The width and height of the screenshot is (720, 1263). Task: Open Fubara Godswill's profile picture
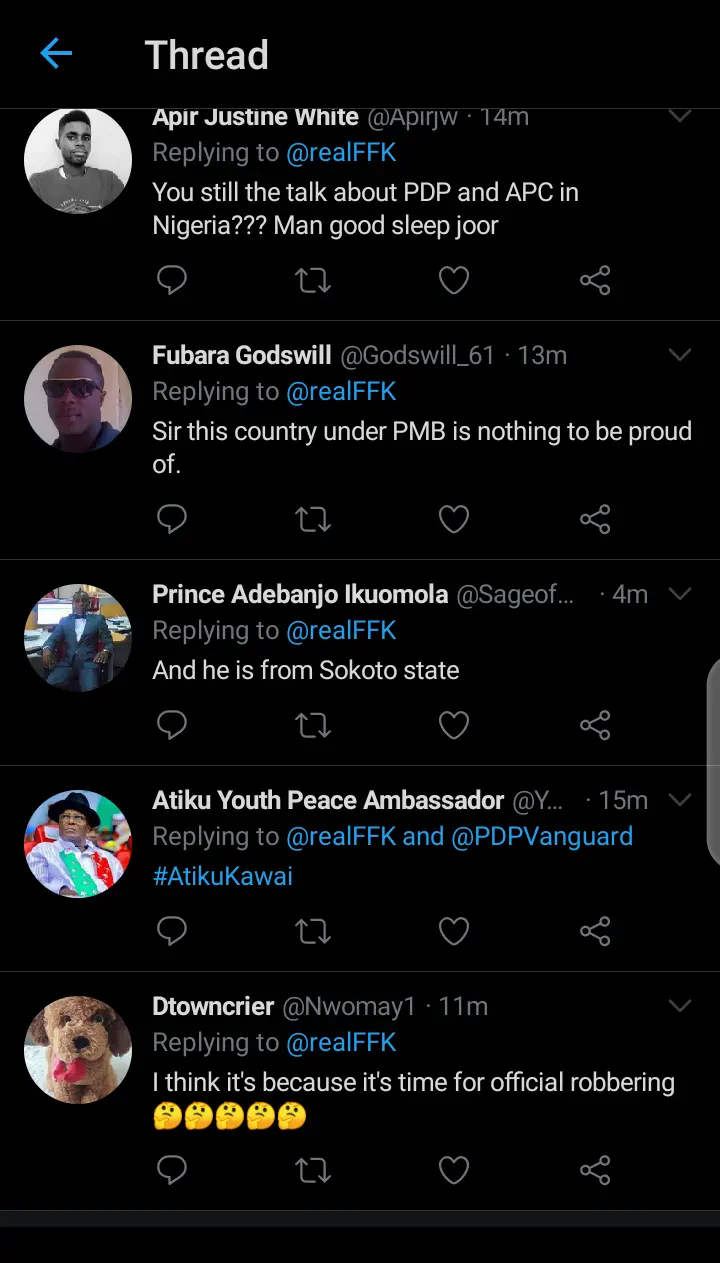click(78, 399)
